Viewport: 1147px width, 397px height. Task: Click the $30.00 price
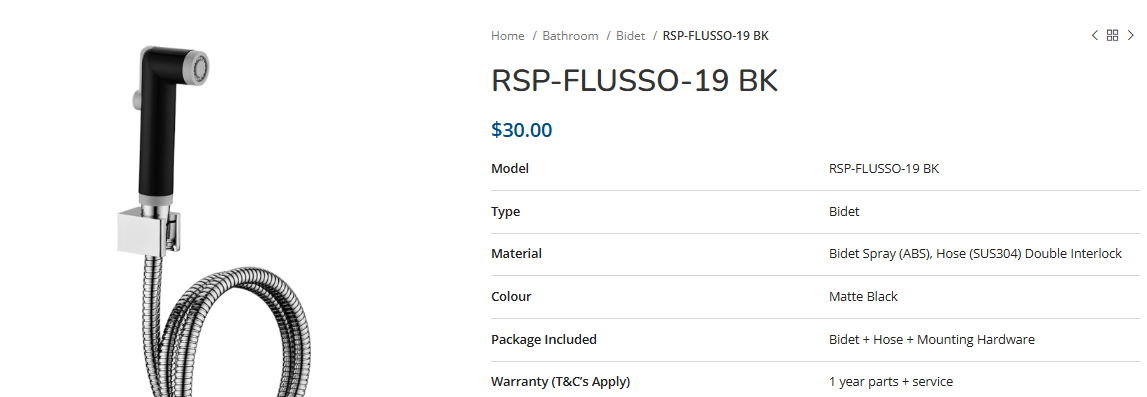pyautogui.click(x=522, y=130)
